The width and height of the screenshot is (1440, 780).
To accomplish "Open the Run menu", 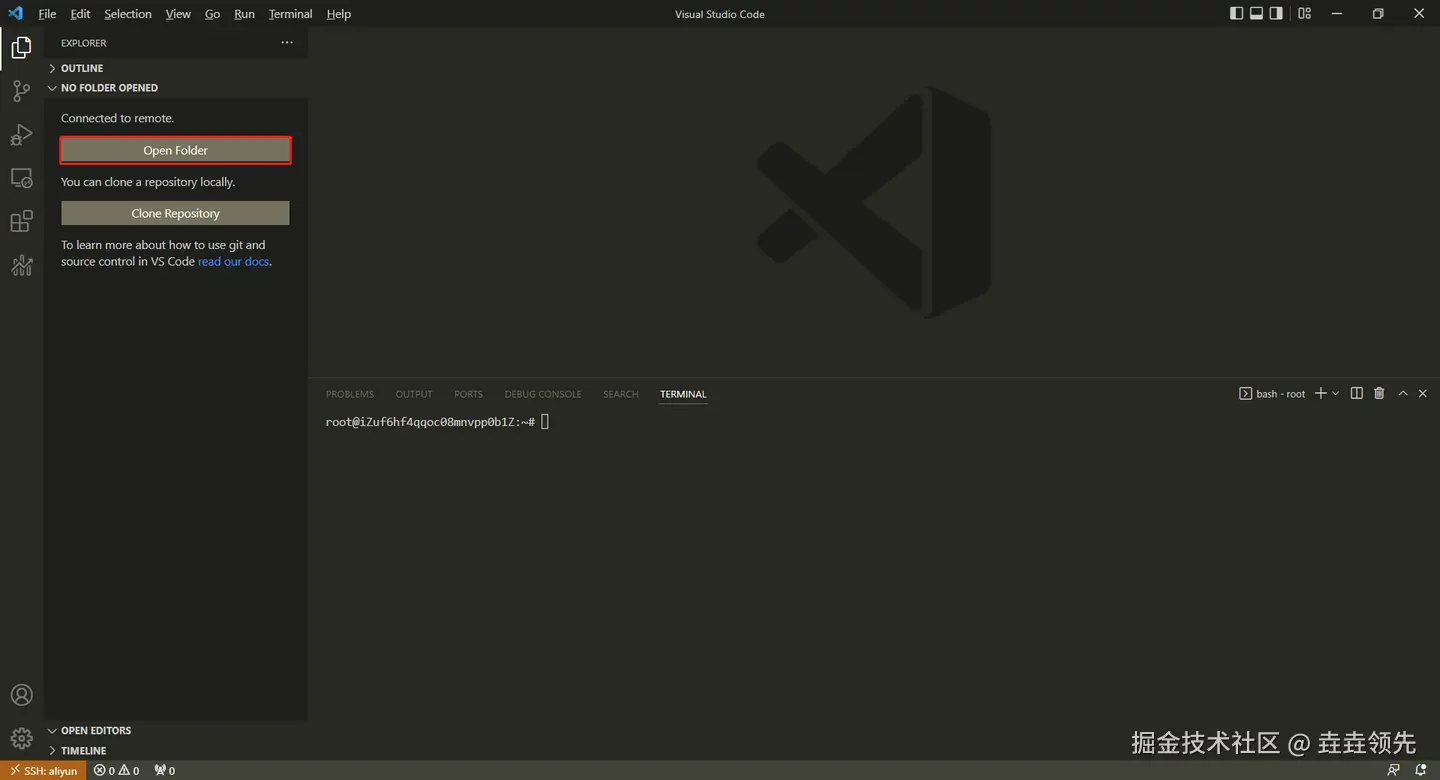I will point(244,14).
